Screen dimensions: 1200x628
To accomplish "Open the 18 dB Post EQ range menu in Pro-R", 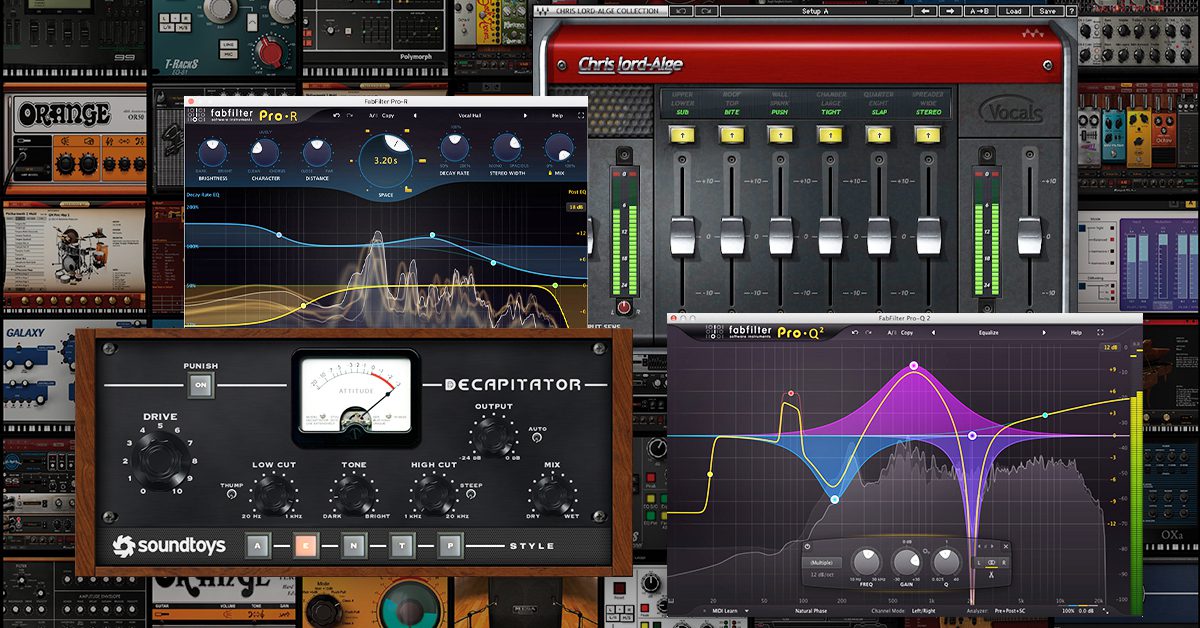I will [576, 206].
